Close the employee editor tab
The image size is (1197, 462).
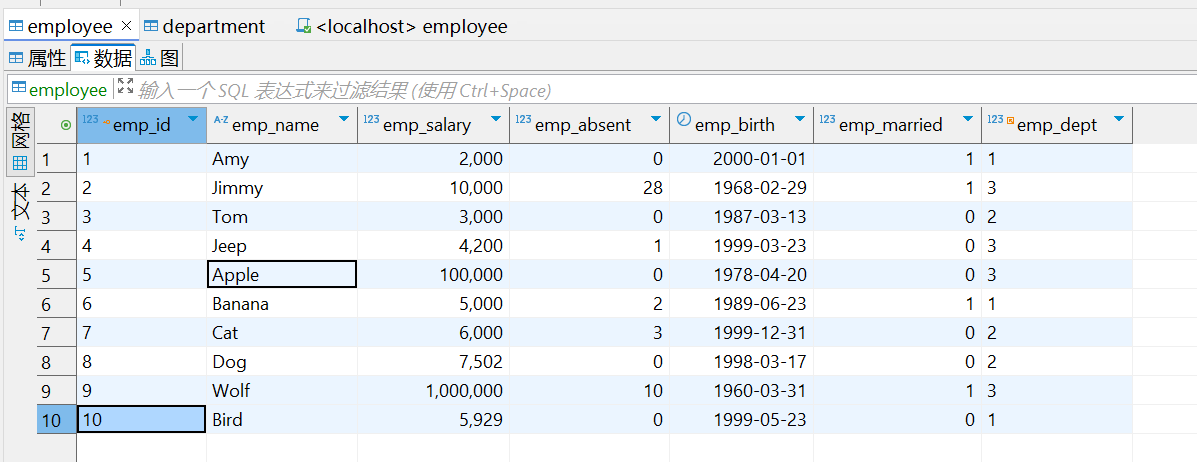126,26
